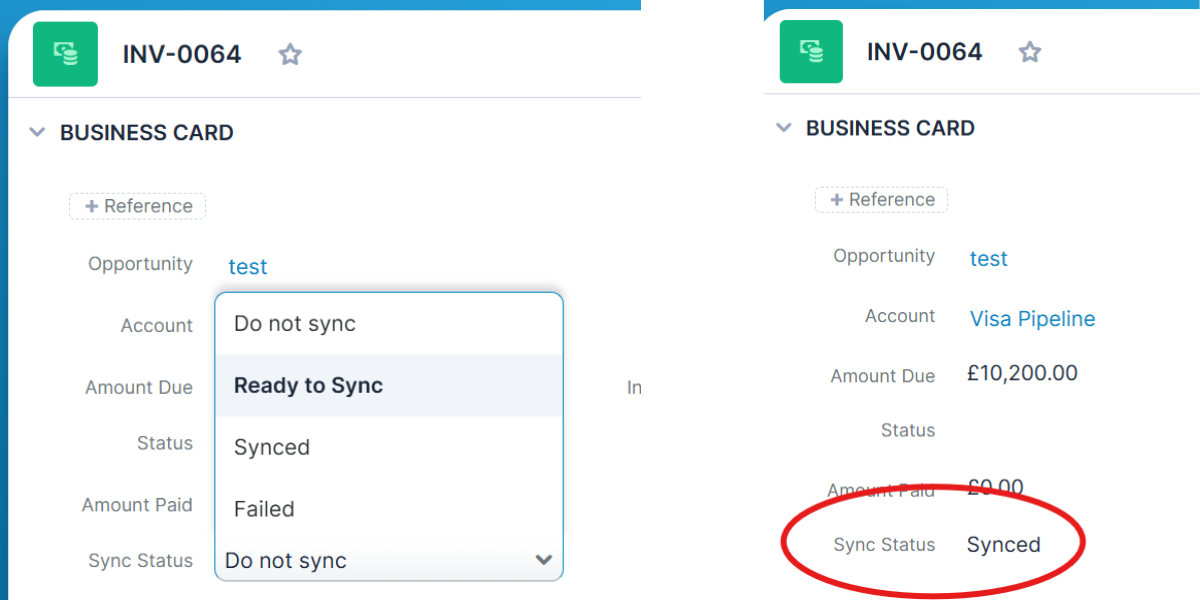Click the INV-0064 title on the left
The image size is (1200, 600).
pyautogui.click(x=181, y=54)
